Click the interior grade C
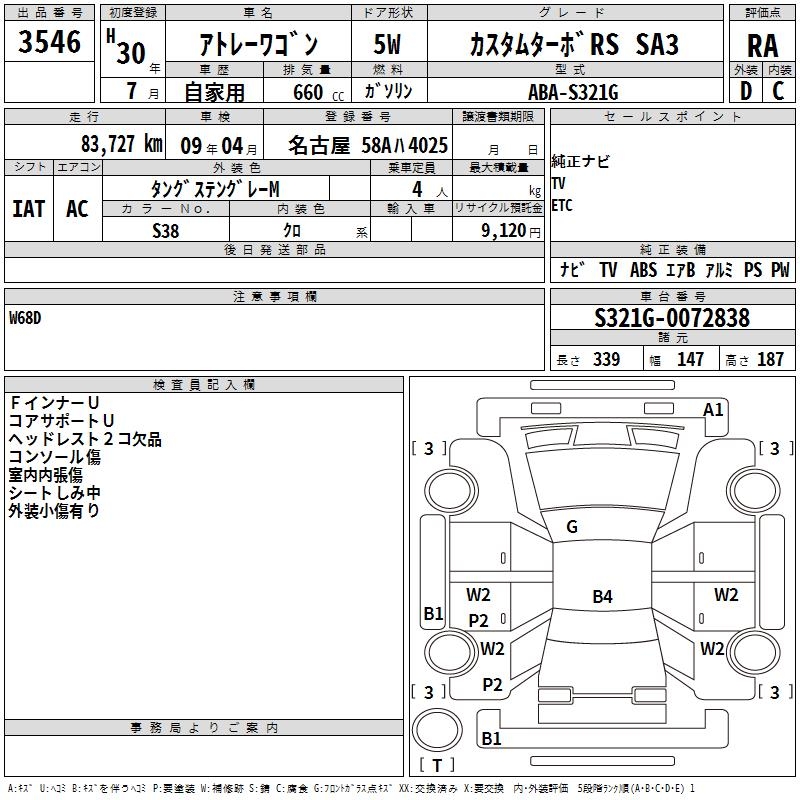Image resolution: width=800 pixels, height=800 pixels. coord(778,91)
